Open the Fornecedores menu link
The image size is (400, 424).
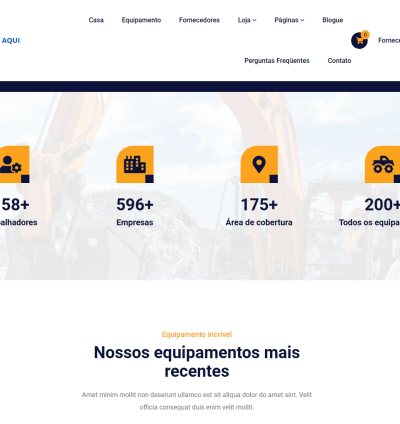point(199,20)
